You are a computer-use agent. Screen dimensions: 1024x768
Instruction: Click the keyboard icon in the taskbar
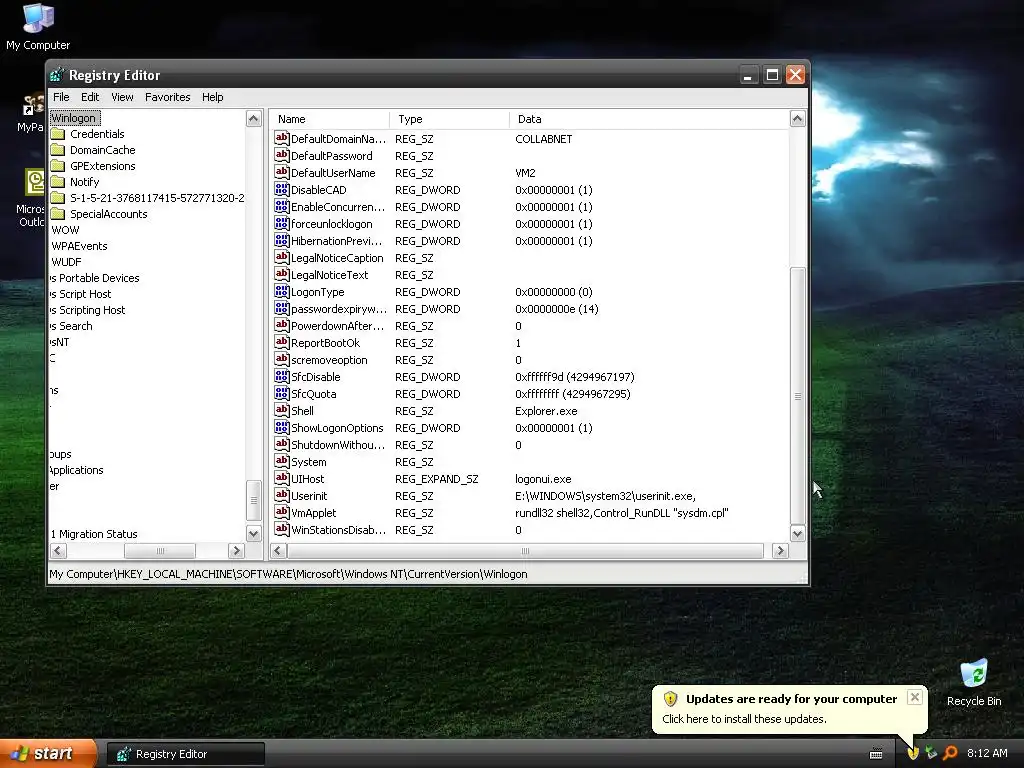tap(876, 754)
